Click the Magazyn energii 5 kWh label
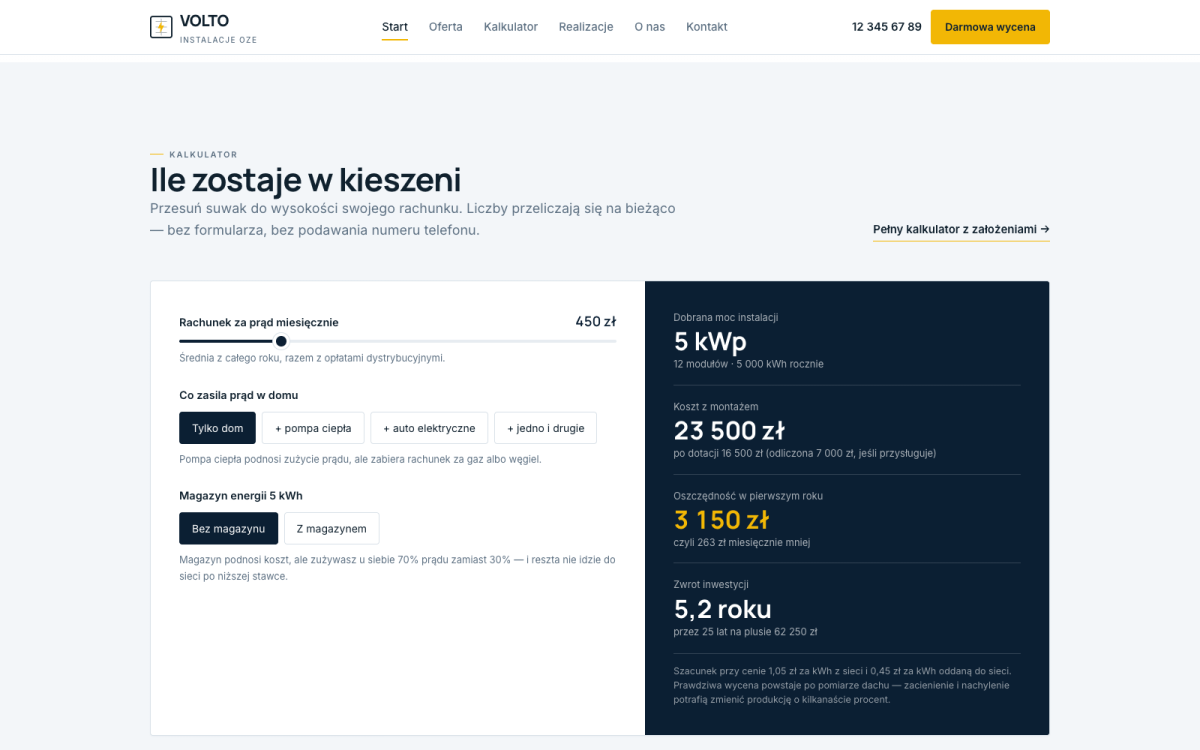The width and height of the screenshot is (1200, 750). tap(241, 495)
